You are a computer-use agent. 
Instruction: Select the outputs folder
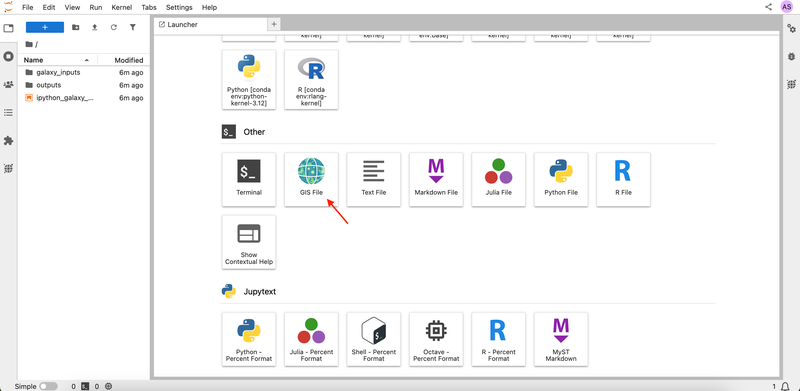pos(84,85)
